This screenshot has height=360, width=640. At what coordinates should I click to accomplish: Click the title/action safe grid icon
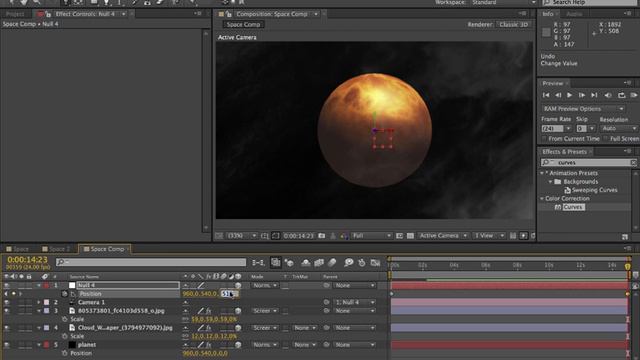coord(264,236)
